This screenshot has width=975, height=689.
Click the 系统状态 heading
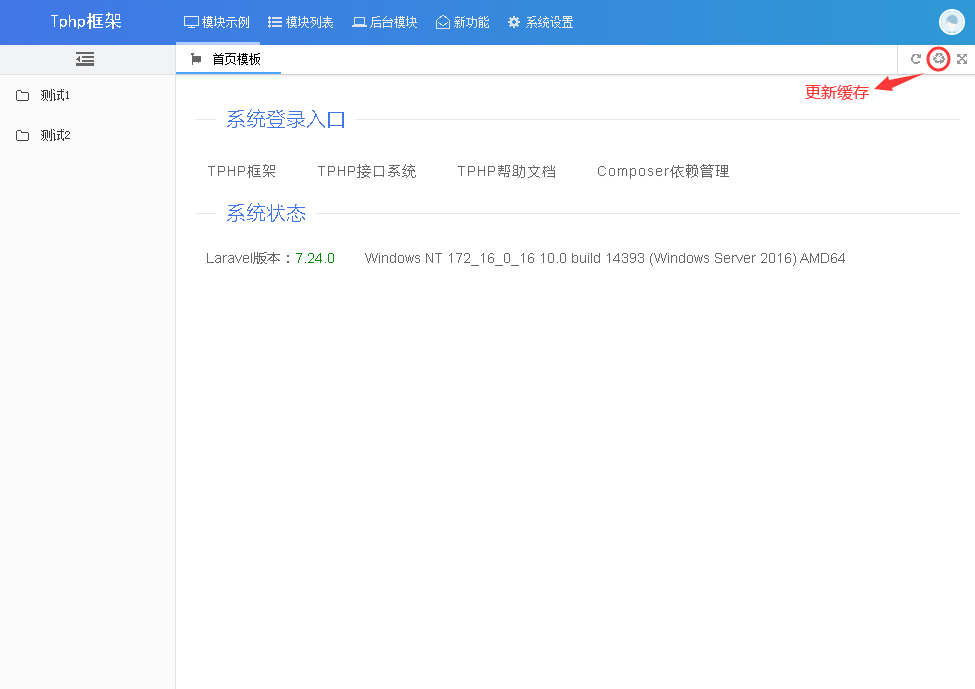[x=266, y=213]
